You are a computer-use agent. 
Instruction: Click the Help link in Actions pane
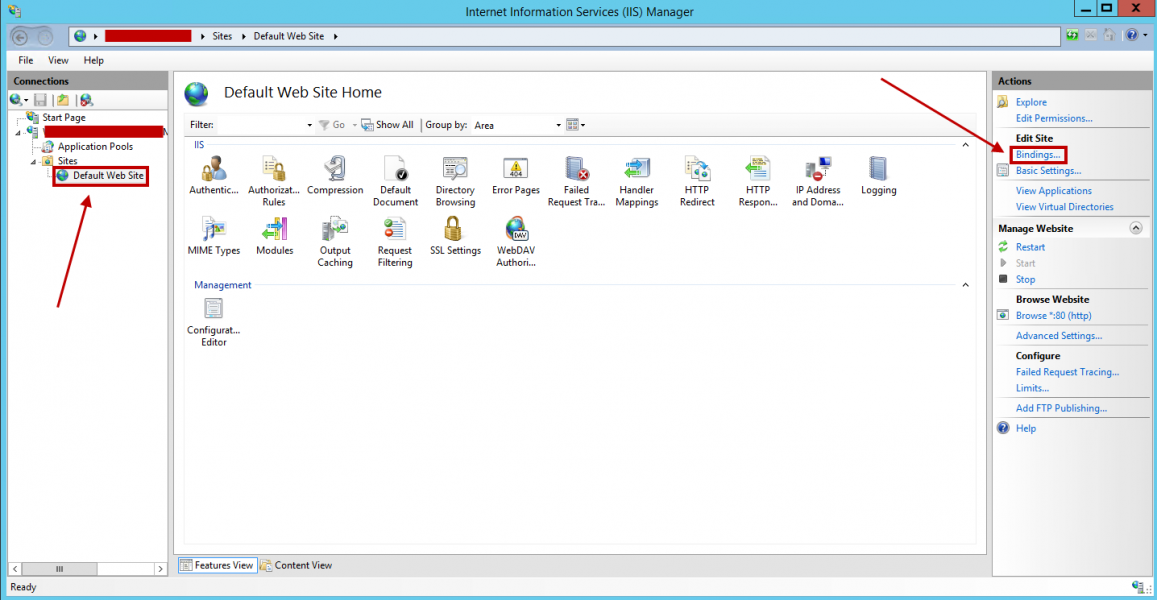1026,428
